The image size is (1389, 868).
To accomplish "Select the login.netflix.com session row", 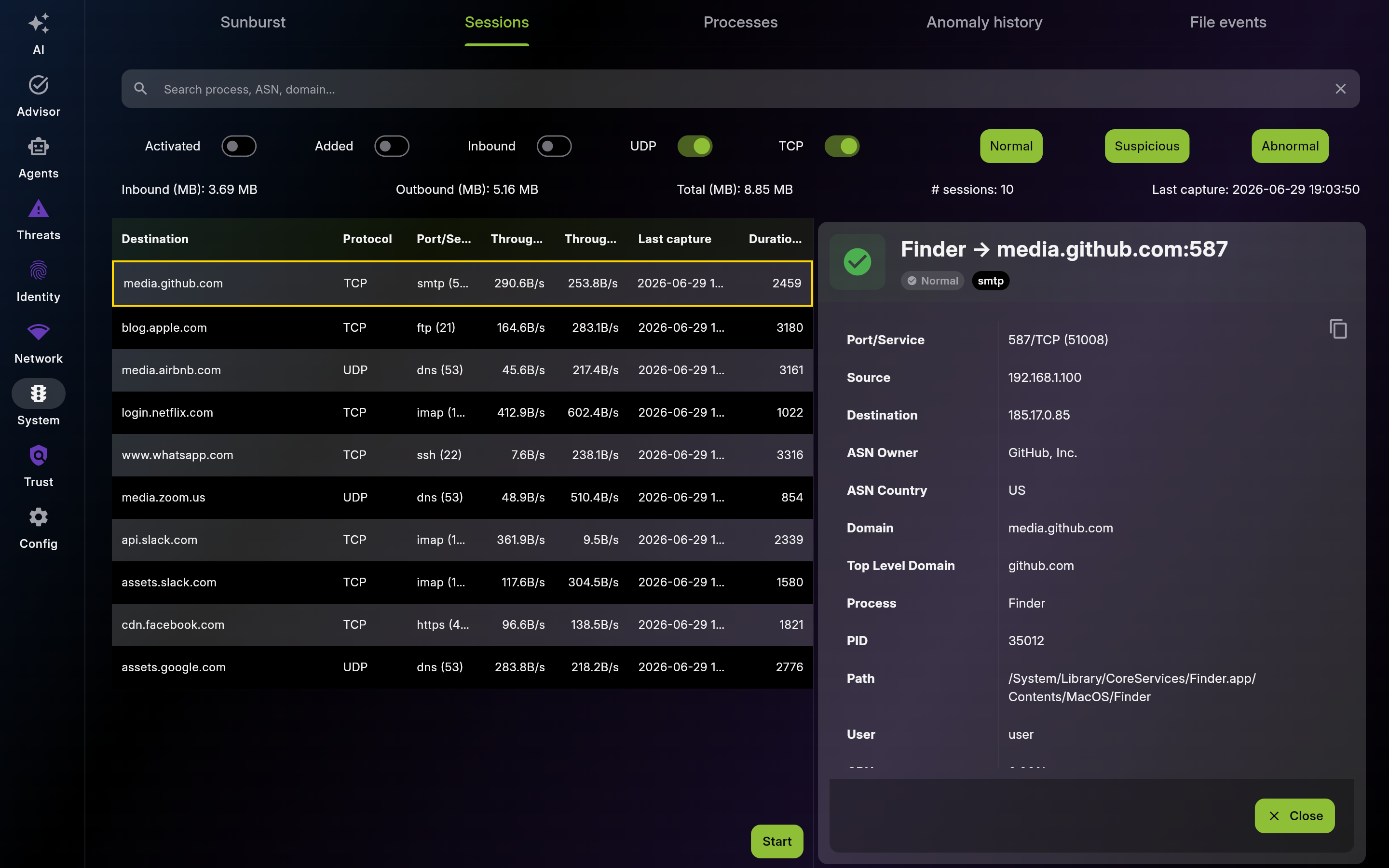I will (x=463, y=413).
